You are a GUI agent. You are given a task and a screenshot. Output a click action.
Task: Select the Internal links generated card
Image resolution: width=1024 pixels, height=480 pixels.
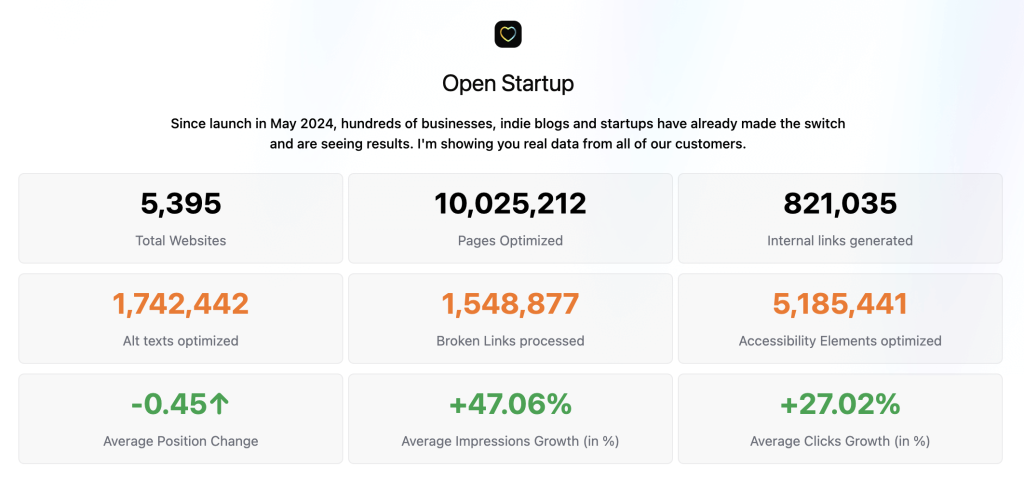point(840,218)
